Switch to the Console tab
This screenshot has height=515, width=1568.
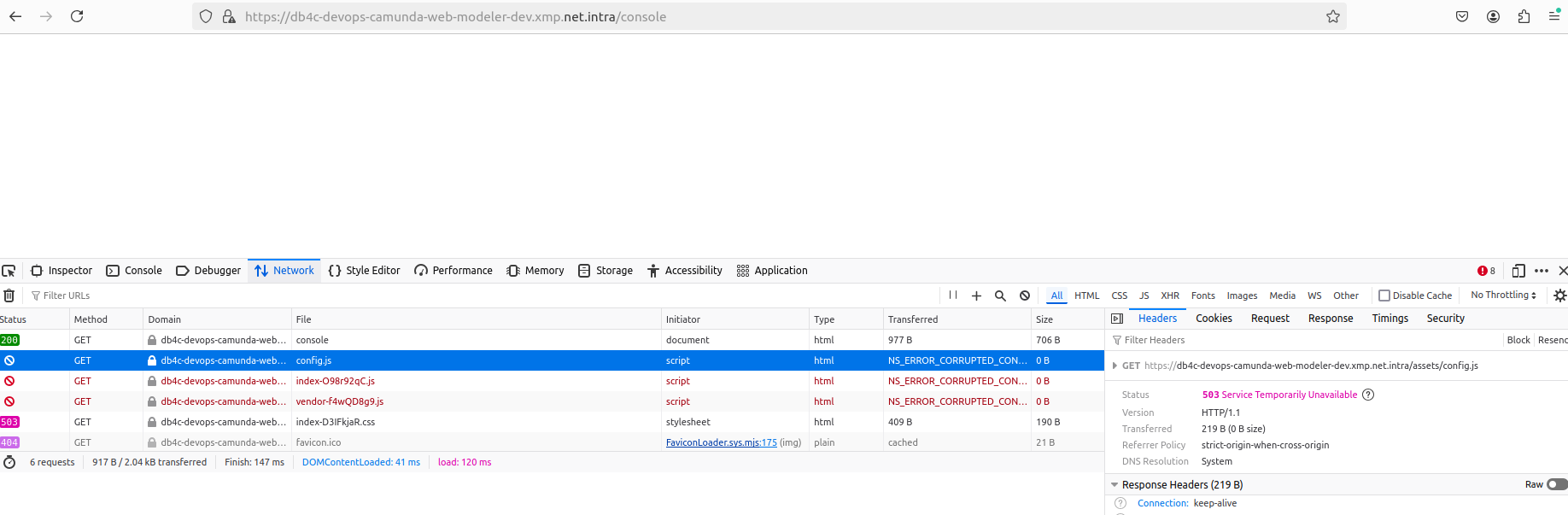(x=134, y=271)
